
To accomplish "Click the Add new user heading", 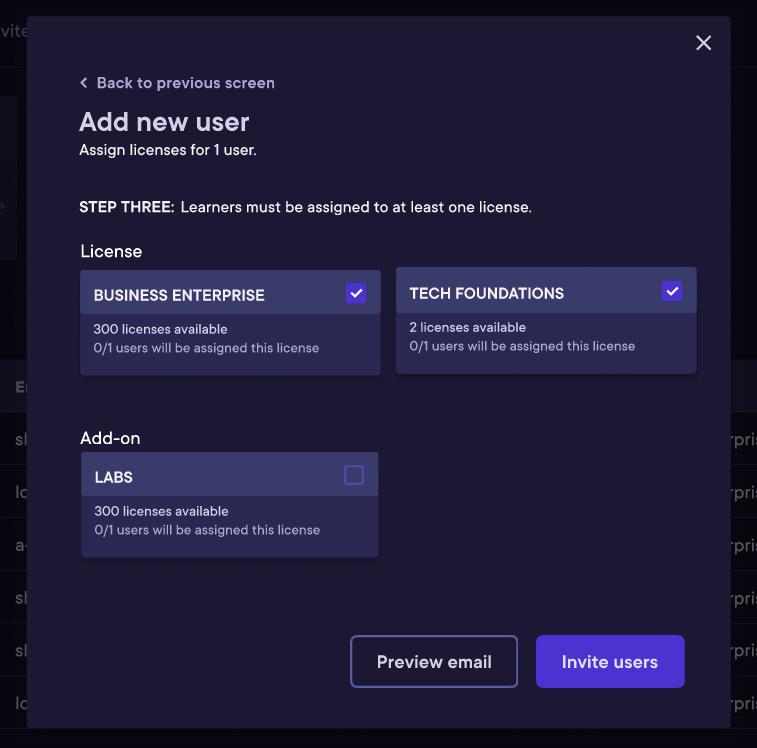I will 164,122.
